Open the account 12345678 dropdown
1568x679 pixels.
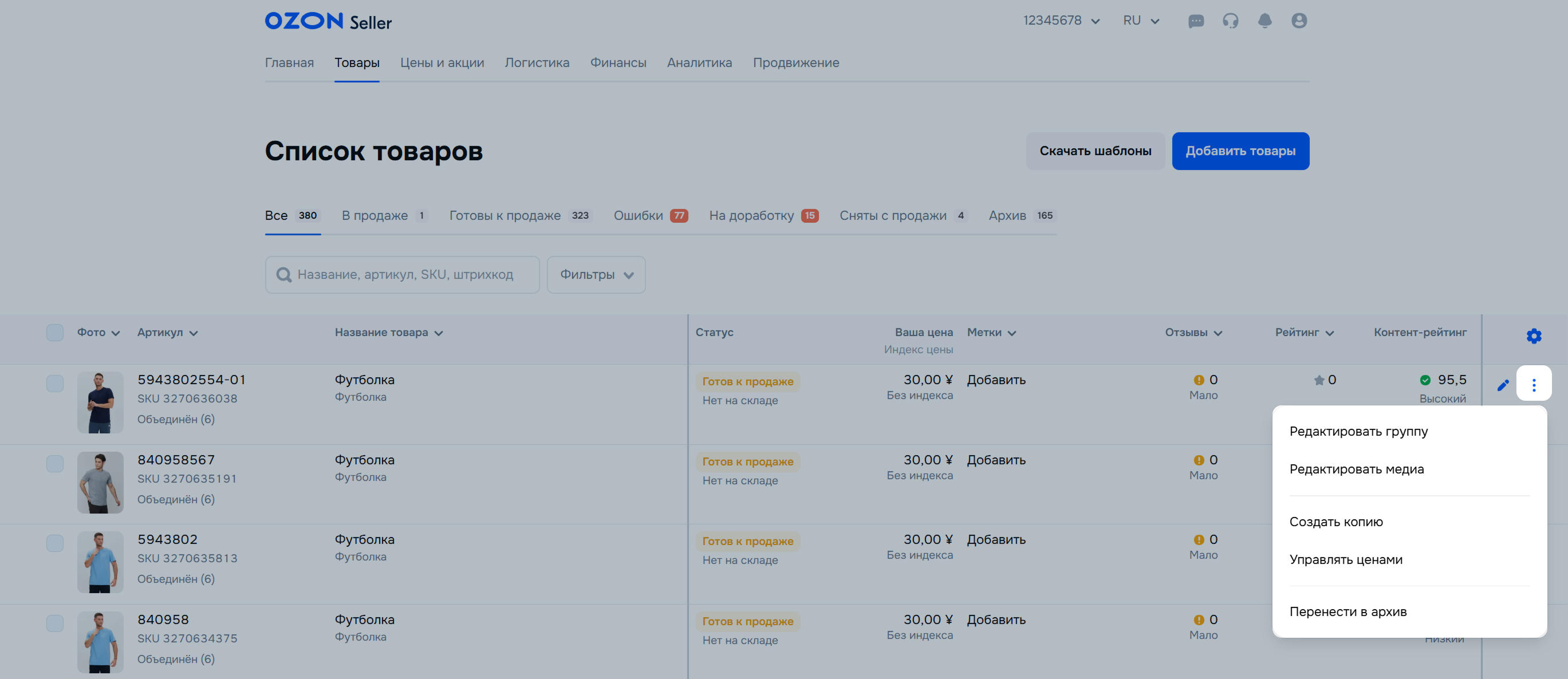tap(1061, 21)
